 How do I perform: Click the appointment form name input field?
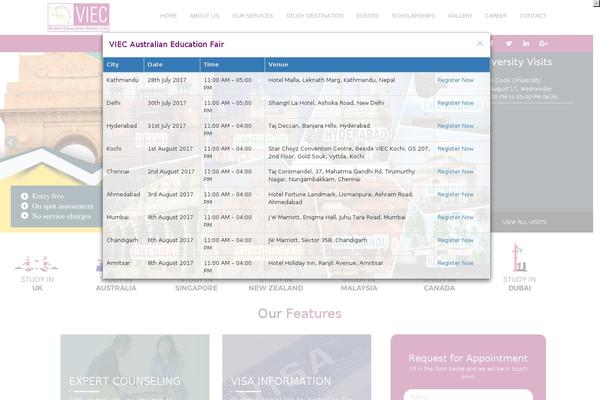pyautogui.click(x=468, y=395)
